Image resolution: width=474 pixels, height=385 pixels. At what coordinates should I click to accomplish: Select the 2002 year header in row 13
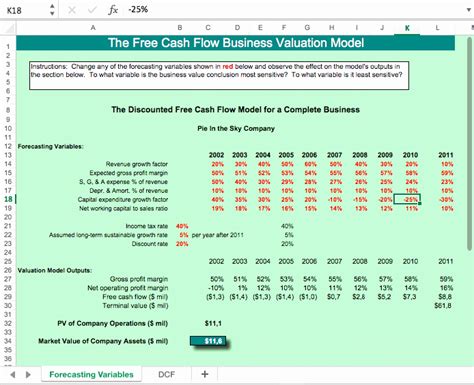216,155
